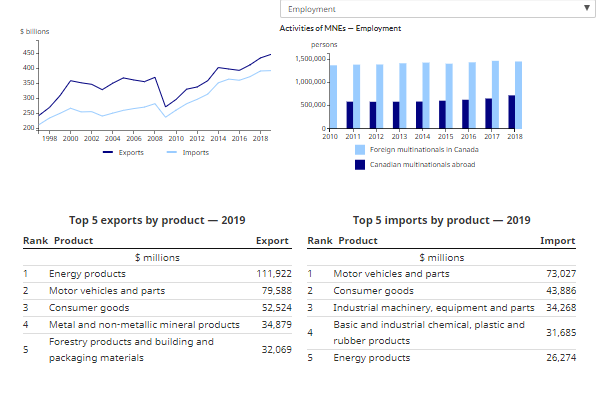This screenshot has height=400, width=600.
Task: Click the light blue Foreign multinationals swatch
Action: pyautogui.click(x=361, y=148)
